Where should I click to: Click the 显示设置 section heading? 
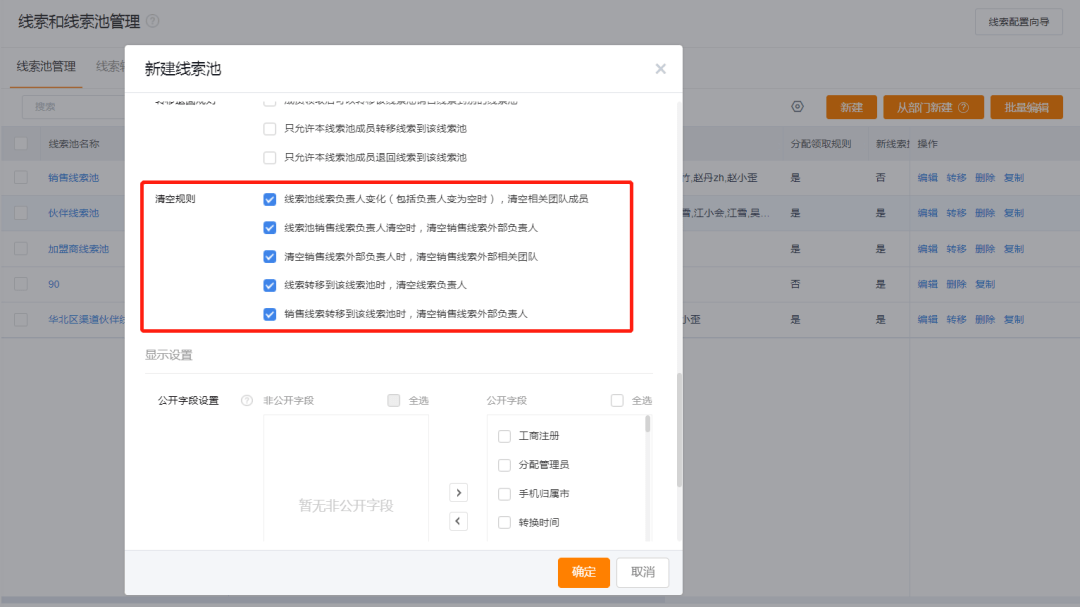coord(169,355)
